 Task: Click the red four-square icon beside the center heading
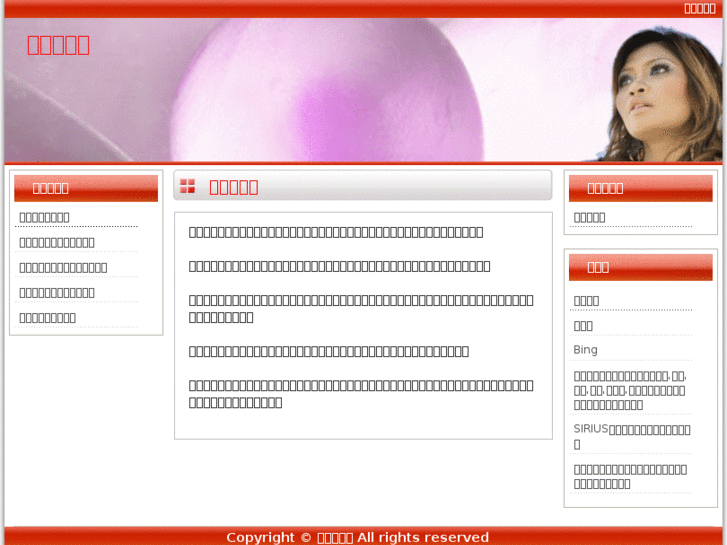(187, 186)
